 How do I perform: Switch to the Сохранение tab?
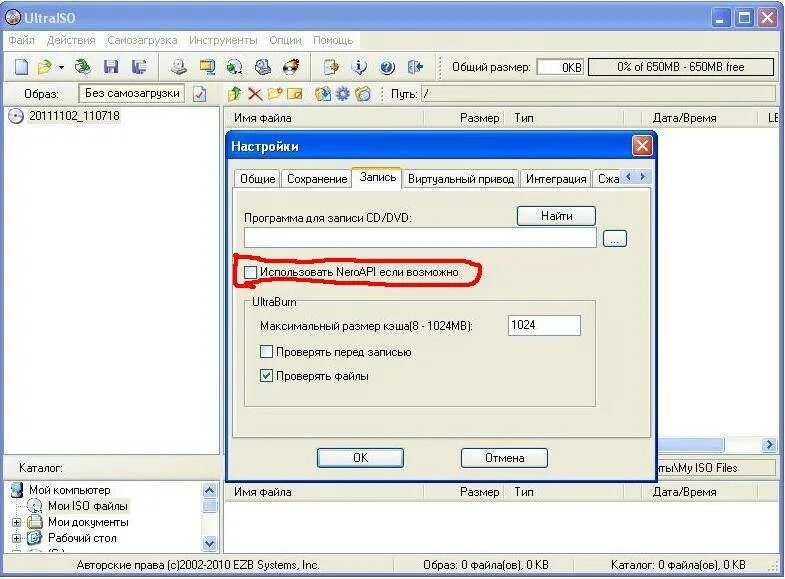click(x=317, y=179)
